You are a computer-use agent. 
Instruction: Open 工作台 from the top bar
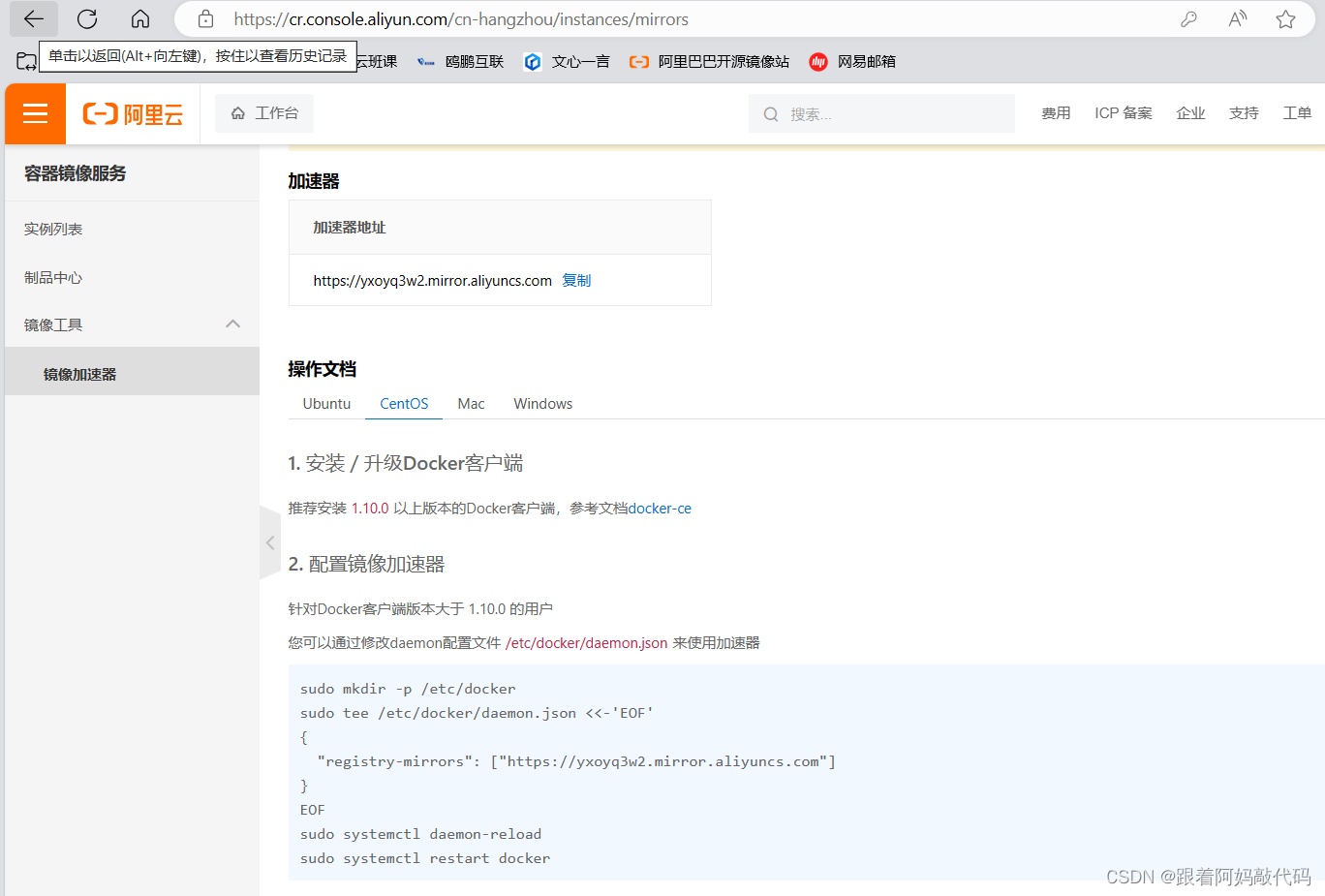pyautogui.click(x=263, y=113)
